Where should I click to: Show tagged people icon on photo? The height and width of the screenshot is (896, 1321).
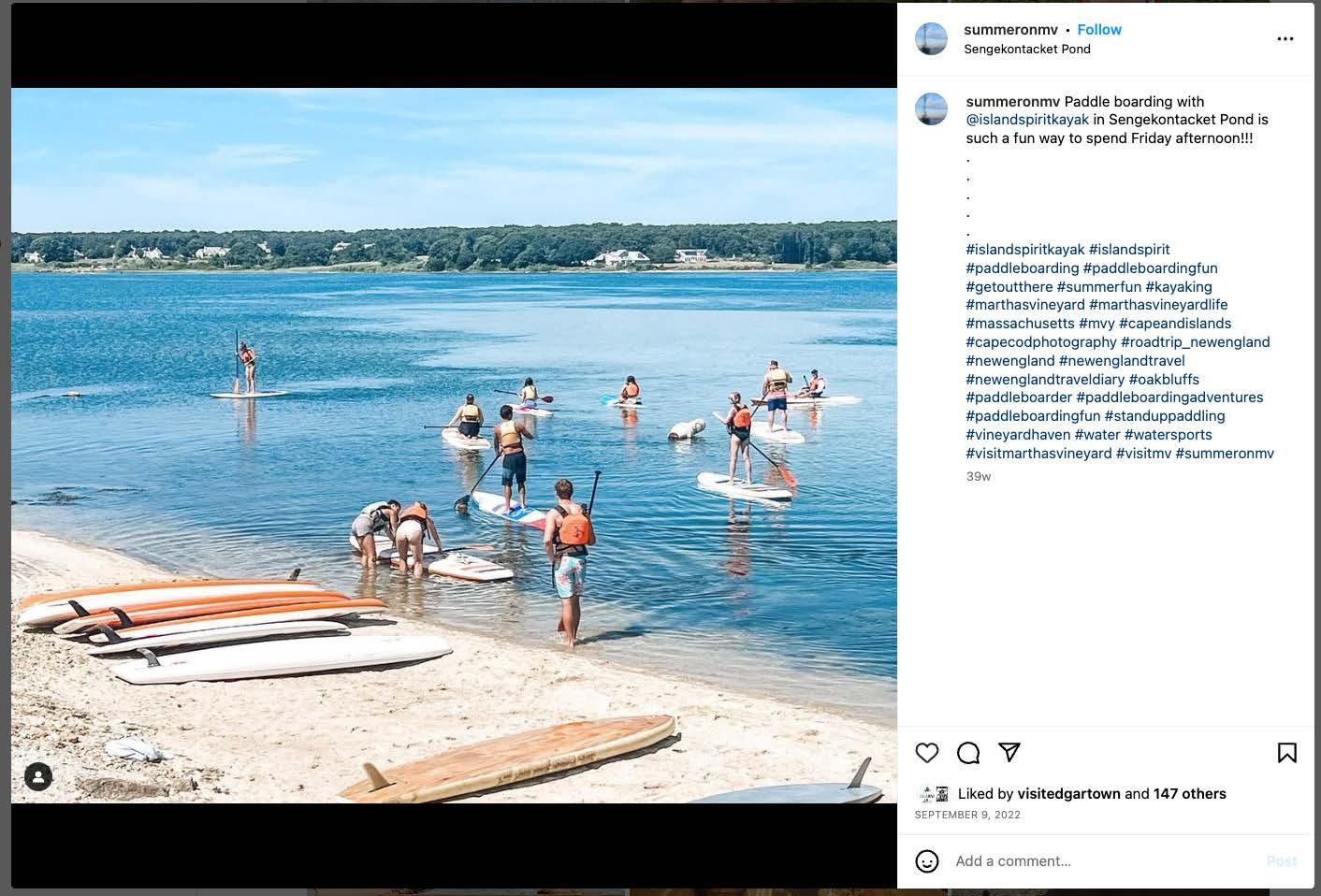coord(38,777)
